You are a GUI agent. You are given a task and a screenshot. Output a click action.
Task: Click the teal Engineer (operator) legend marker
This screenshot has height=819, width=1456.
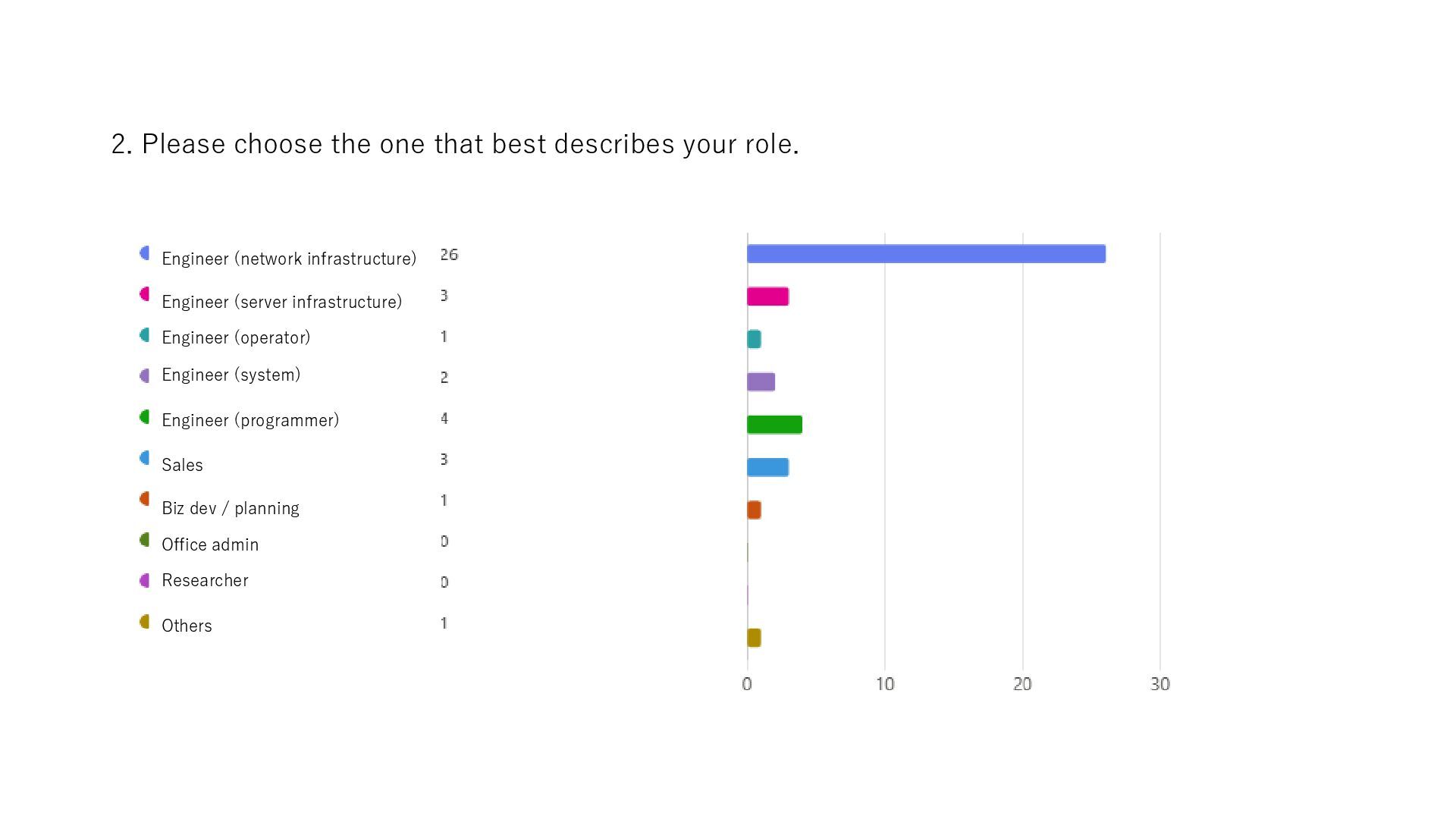click(145, 335)
